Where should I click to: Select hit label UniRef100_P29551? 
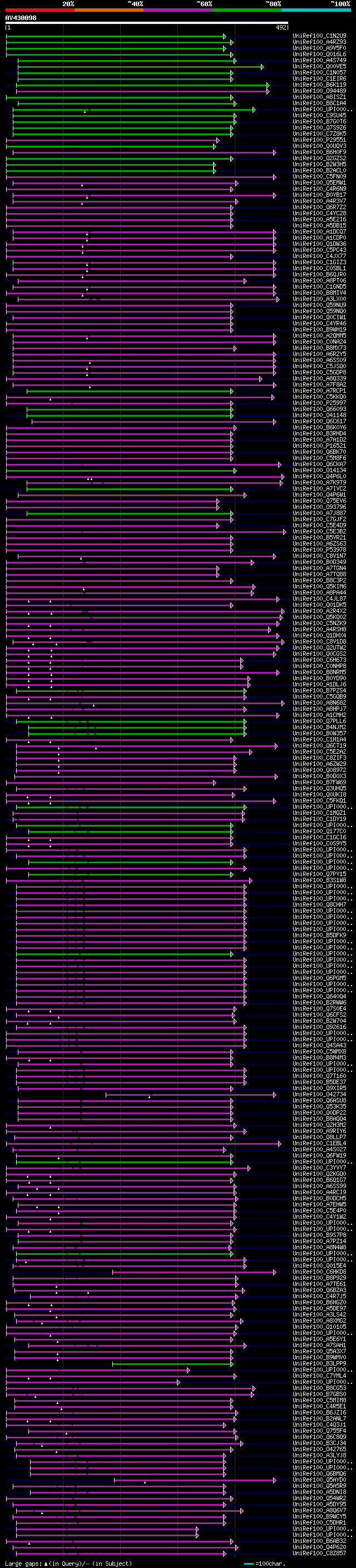(x=319, y=140)
